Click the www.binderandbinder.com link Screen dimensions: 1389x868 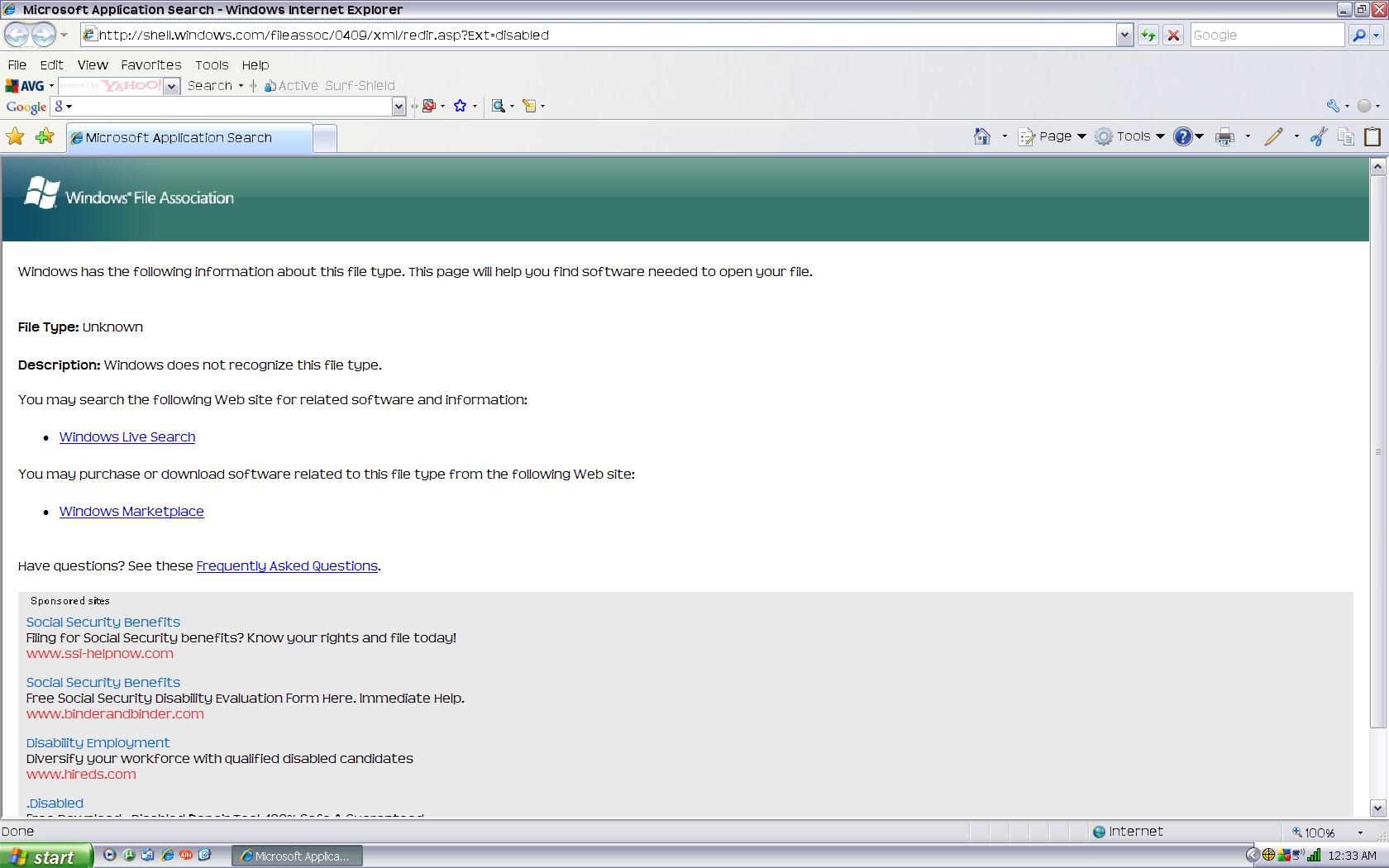click(x=115, y=714)
